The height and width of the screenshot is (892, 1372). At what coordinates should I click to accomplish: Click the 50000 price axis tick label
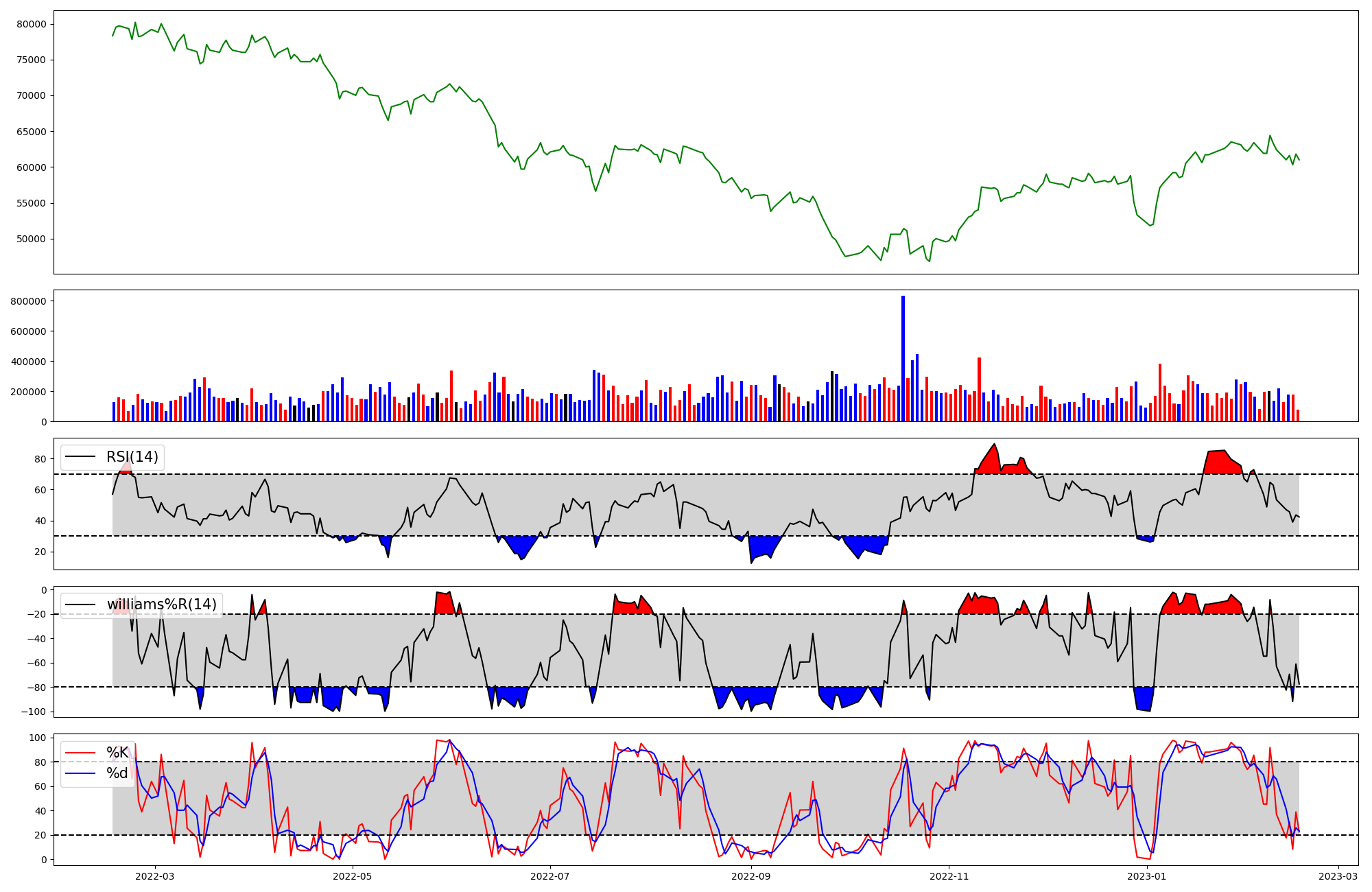tap(32, 239)
